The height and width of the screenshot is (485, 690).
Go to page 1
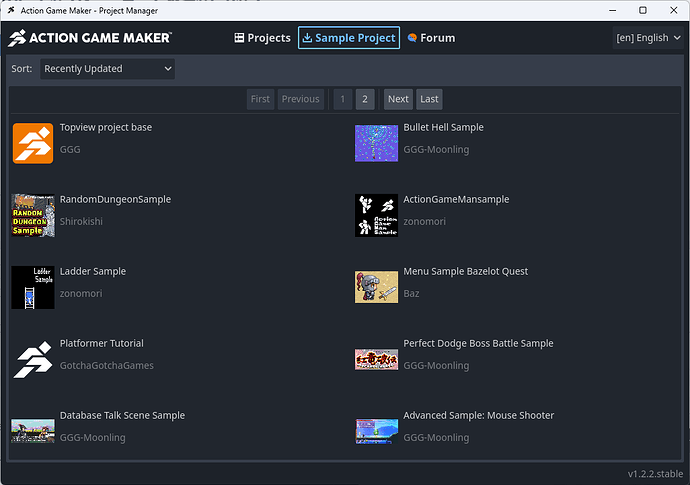click(343, 99)
